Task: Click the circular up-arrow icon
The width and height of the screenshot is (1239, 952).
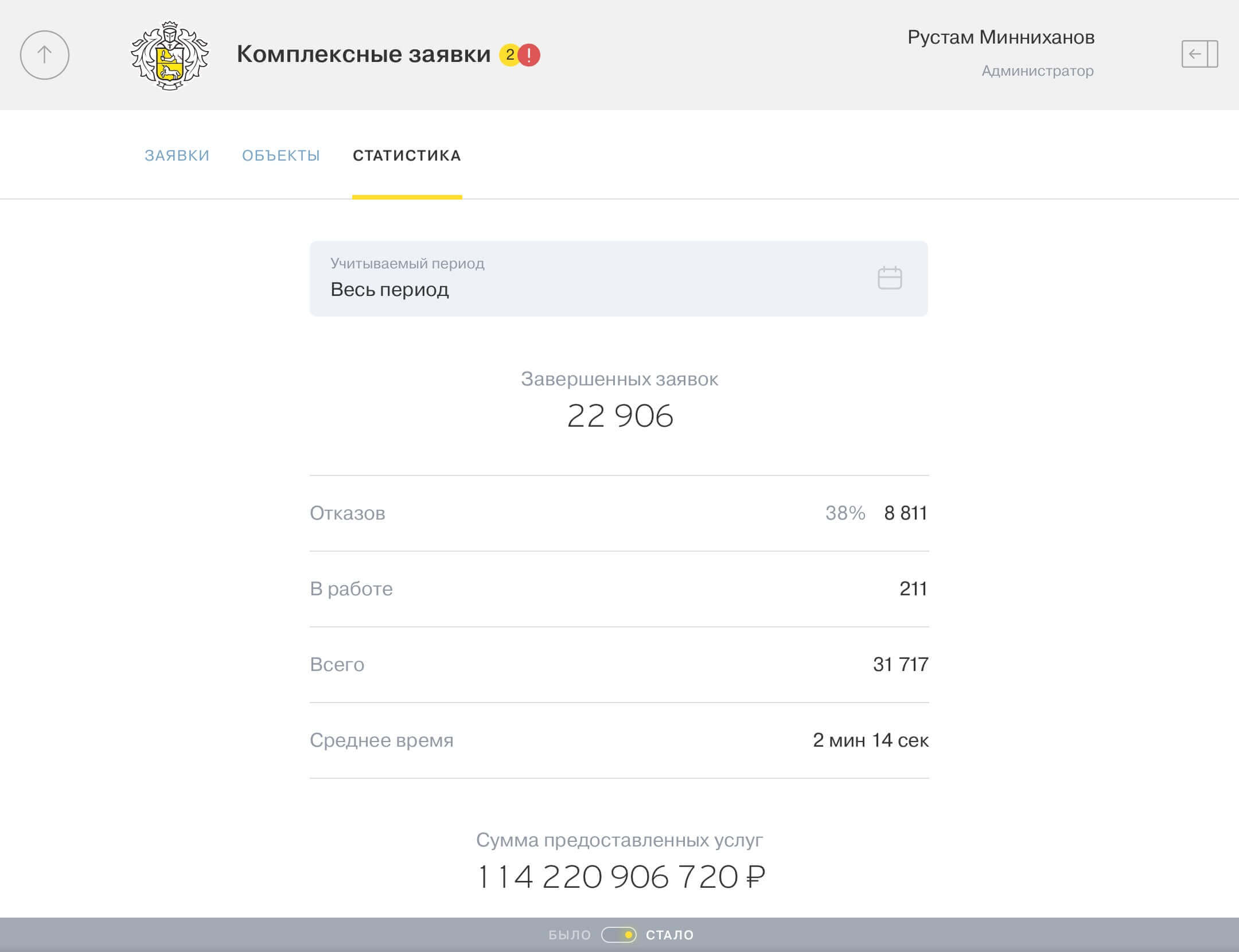Action: pos(45,55)
